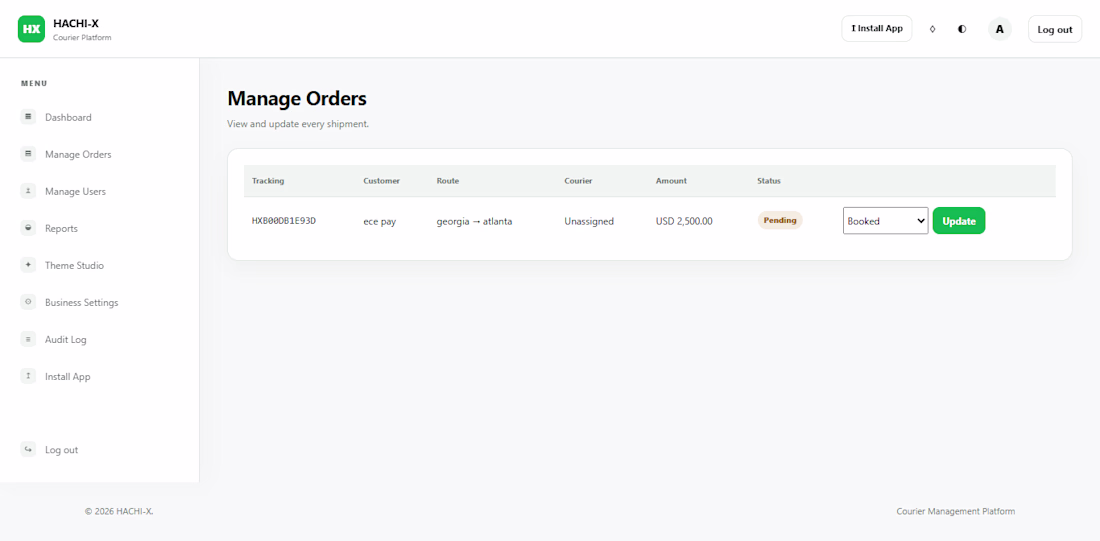Image resolution: width=1100 pixels, height=541 pixels.
Task: Click the Install App header button
Action: point(877,29)
